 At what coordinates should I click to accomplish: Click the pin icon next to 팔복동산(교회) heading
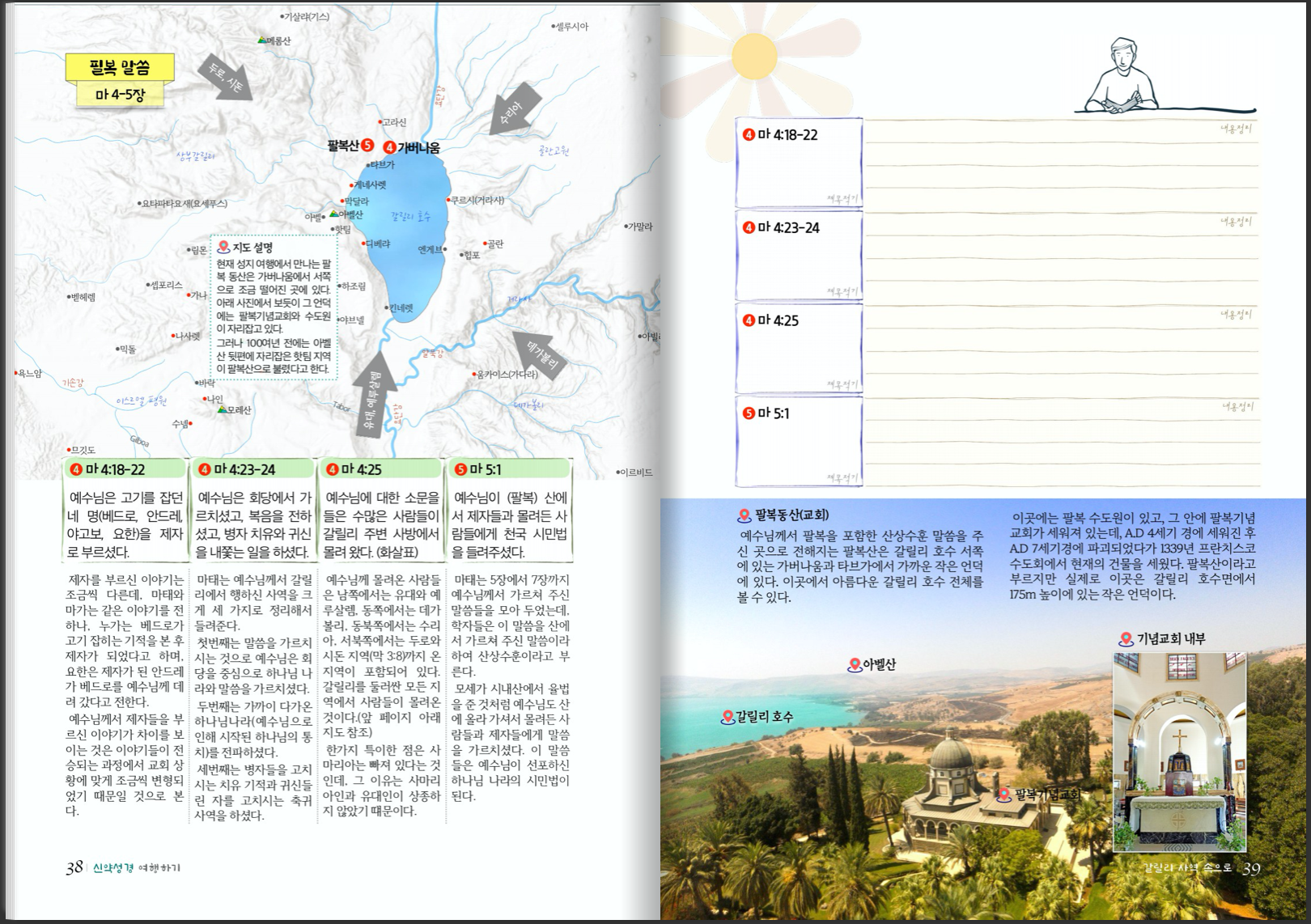pos(745,515)
